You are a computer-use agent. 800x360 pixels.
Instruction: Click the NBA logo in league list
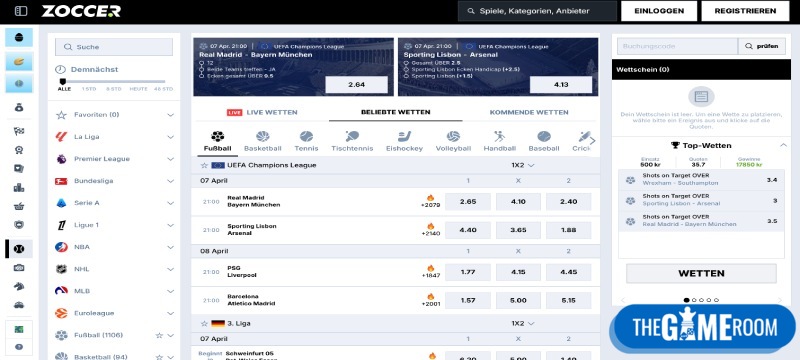pyautogui.click(x=61, y=247)
